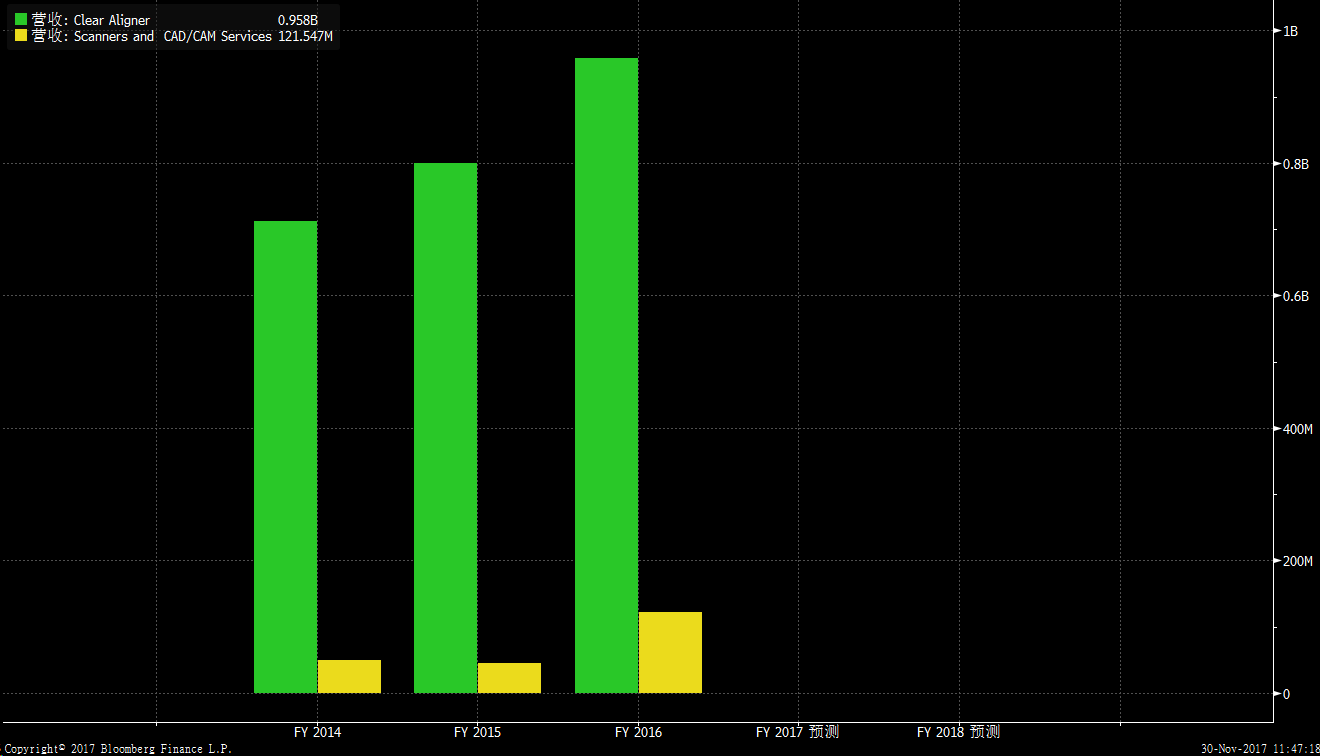This screenshot has height=756, width=1320.
Task: Click the FY 2017 预测 axis label
Action: coord(797,732)
